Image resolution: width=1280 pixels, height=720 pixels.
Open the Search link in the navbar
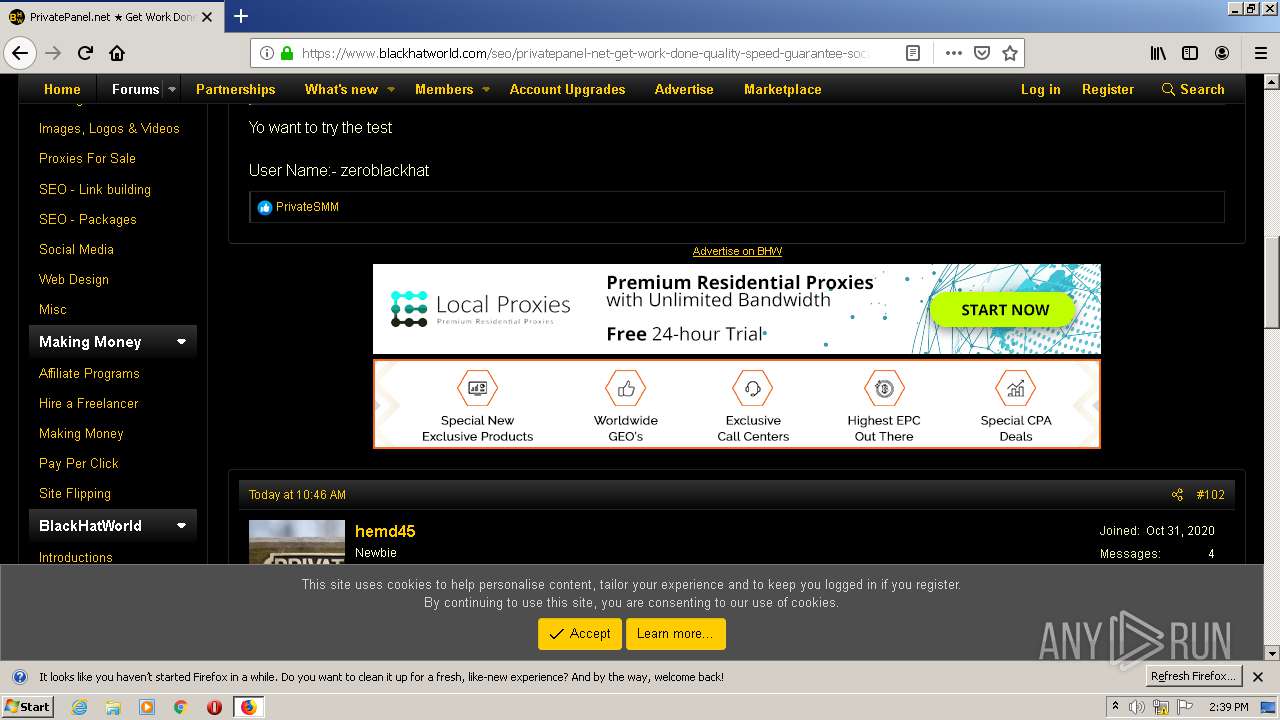pos(1192,89)
